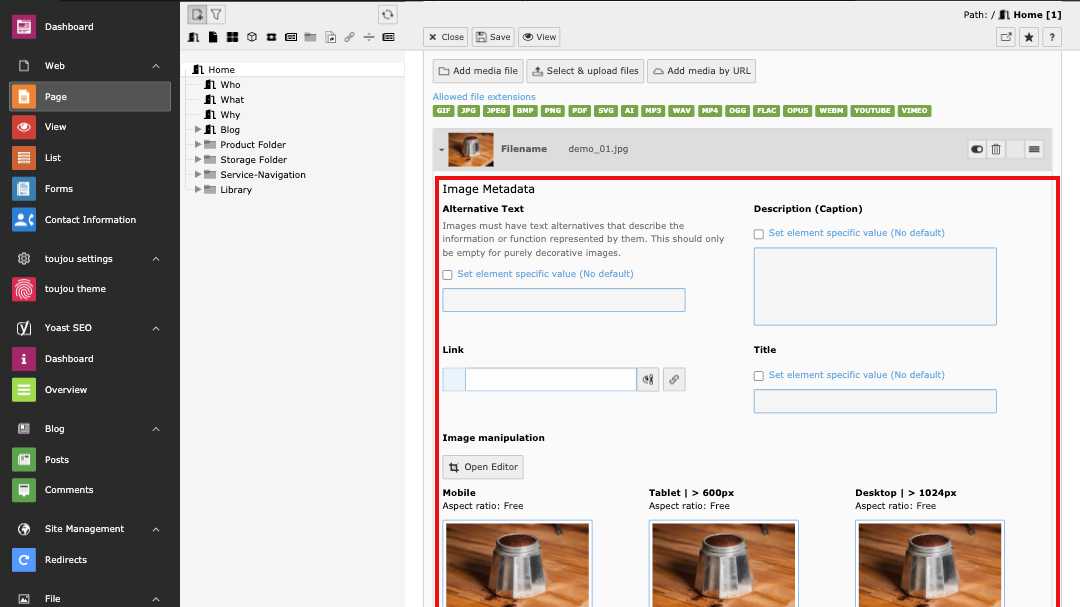The width and height of the screenshot is (1080, 607).
Task: Open link browser next to Link field
Action: [x=674, y=379]
